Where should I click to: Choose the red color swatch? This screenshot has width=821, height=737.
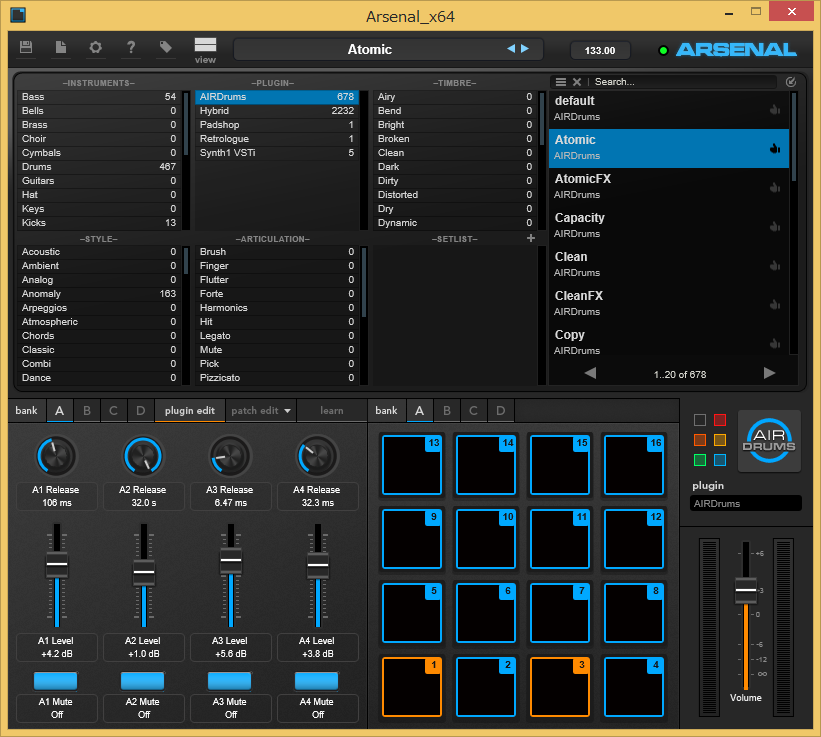coord(720,420)
